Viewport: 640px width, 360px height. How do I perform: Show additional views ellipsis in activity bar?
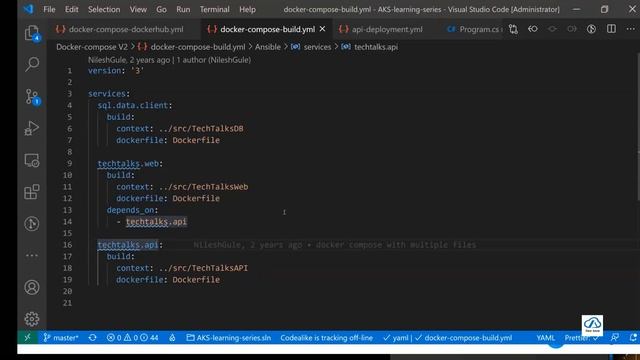tap(32, 256)
